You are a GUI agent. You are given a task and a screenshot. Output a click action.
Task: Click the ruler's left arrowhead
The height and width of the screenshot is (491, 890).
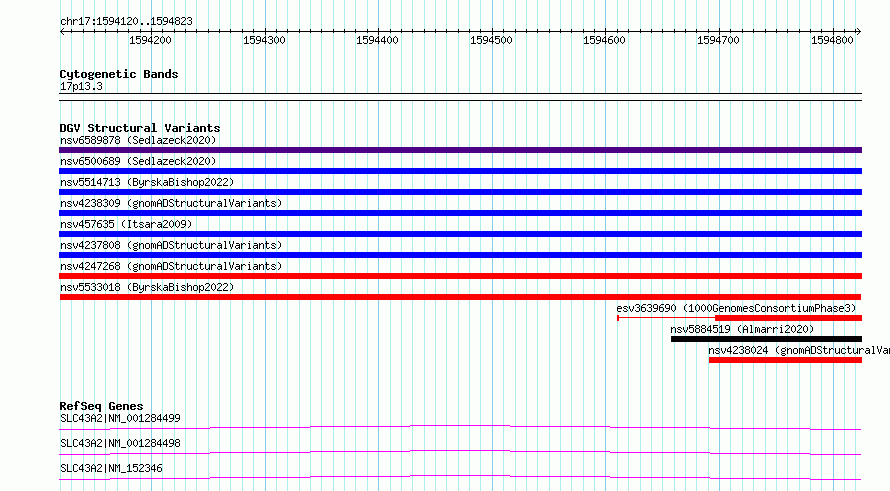pyautogui.click(x=62, y=32)
